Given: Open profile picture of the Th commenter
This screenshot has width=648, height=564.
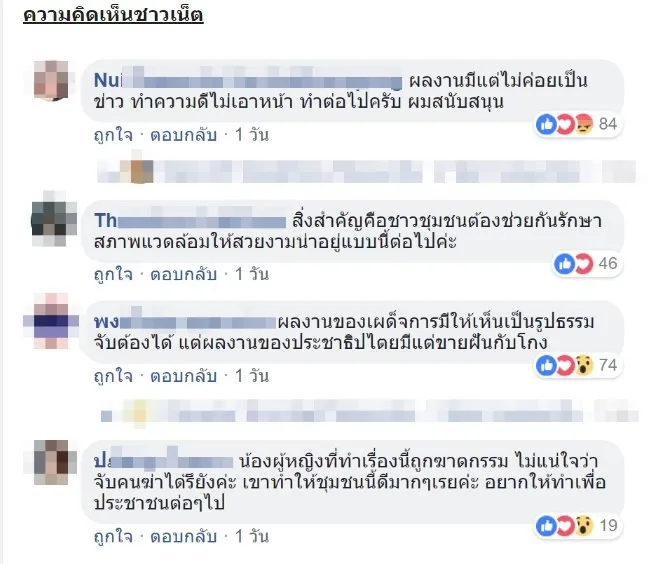Looking at the screenshot, I should (x=54, y=219).
